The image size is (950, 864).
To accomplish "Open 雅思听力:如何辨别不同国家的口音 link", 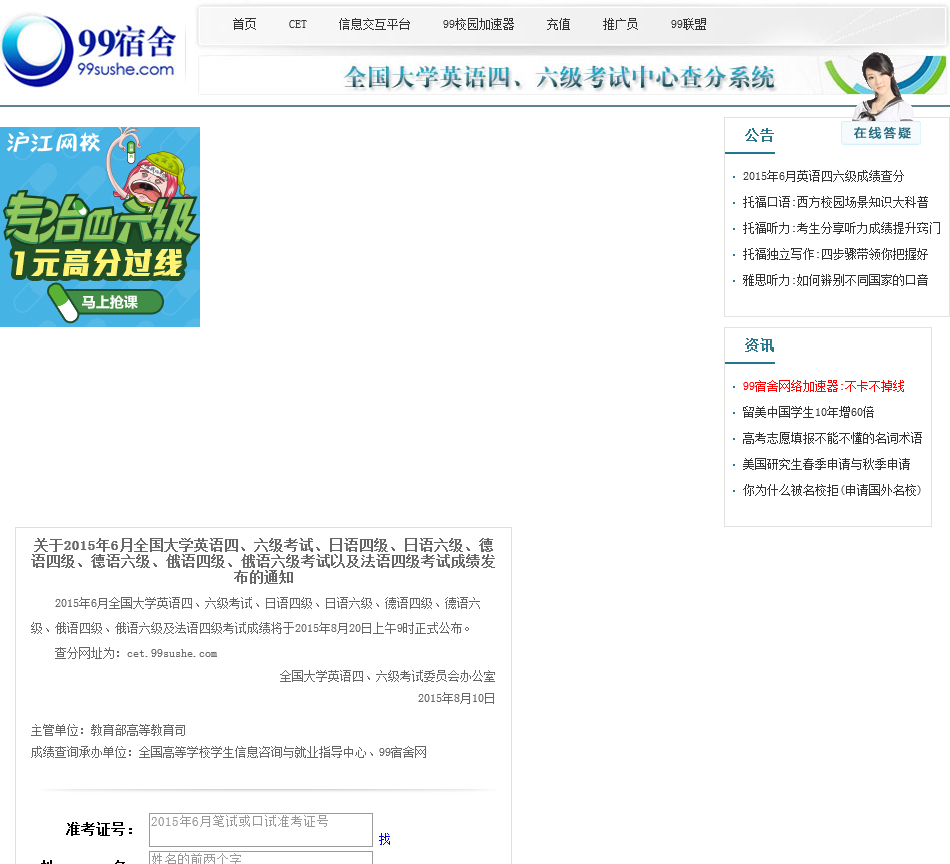I will point(835,281).
